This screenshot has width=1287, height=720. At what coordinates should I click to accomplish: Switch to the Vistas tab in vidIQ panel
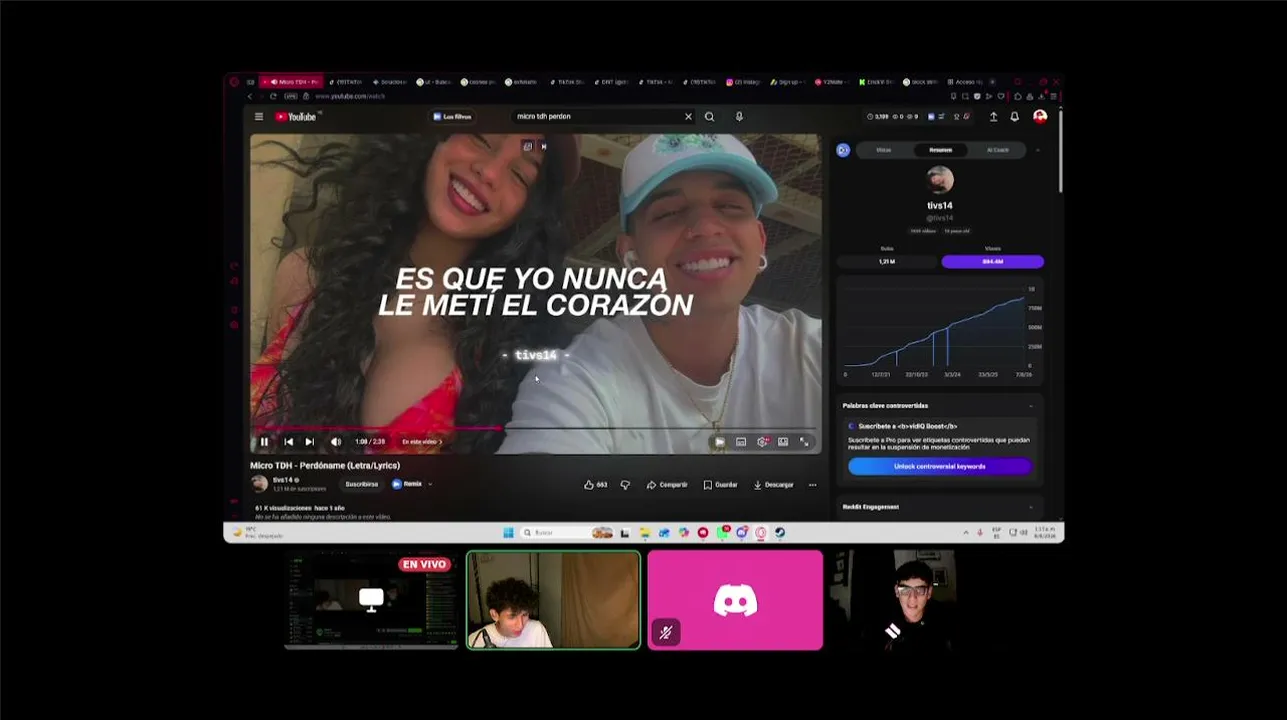(884, 150)
